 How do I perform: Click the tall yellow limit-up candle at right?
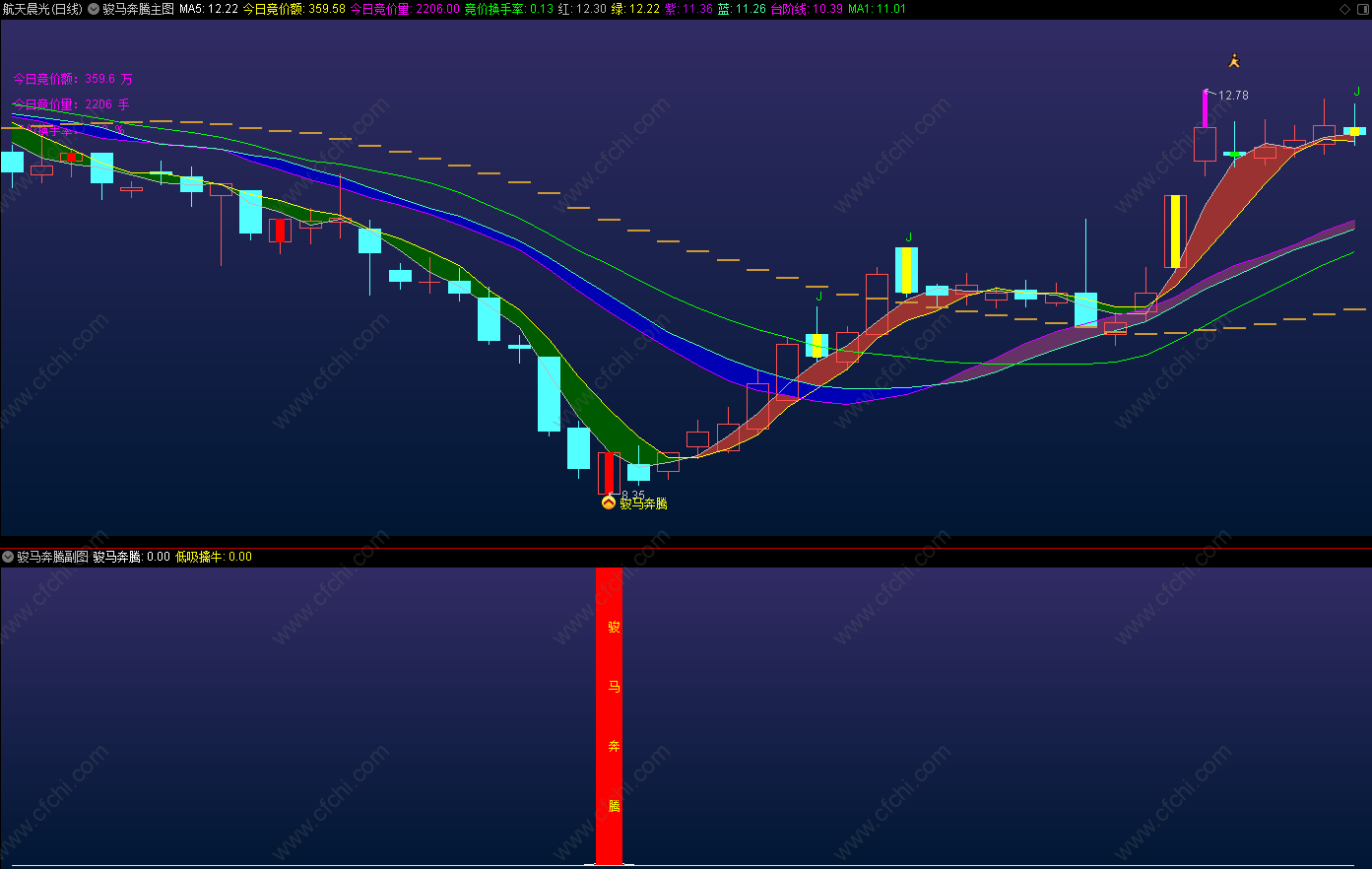(x=1175, y=231)
